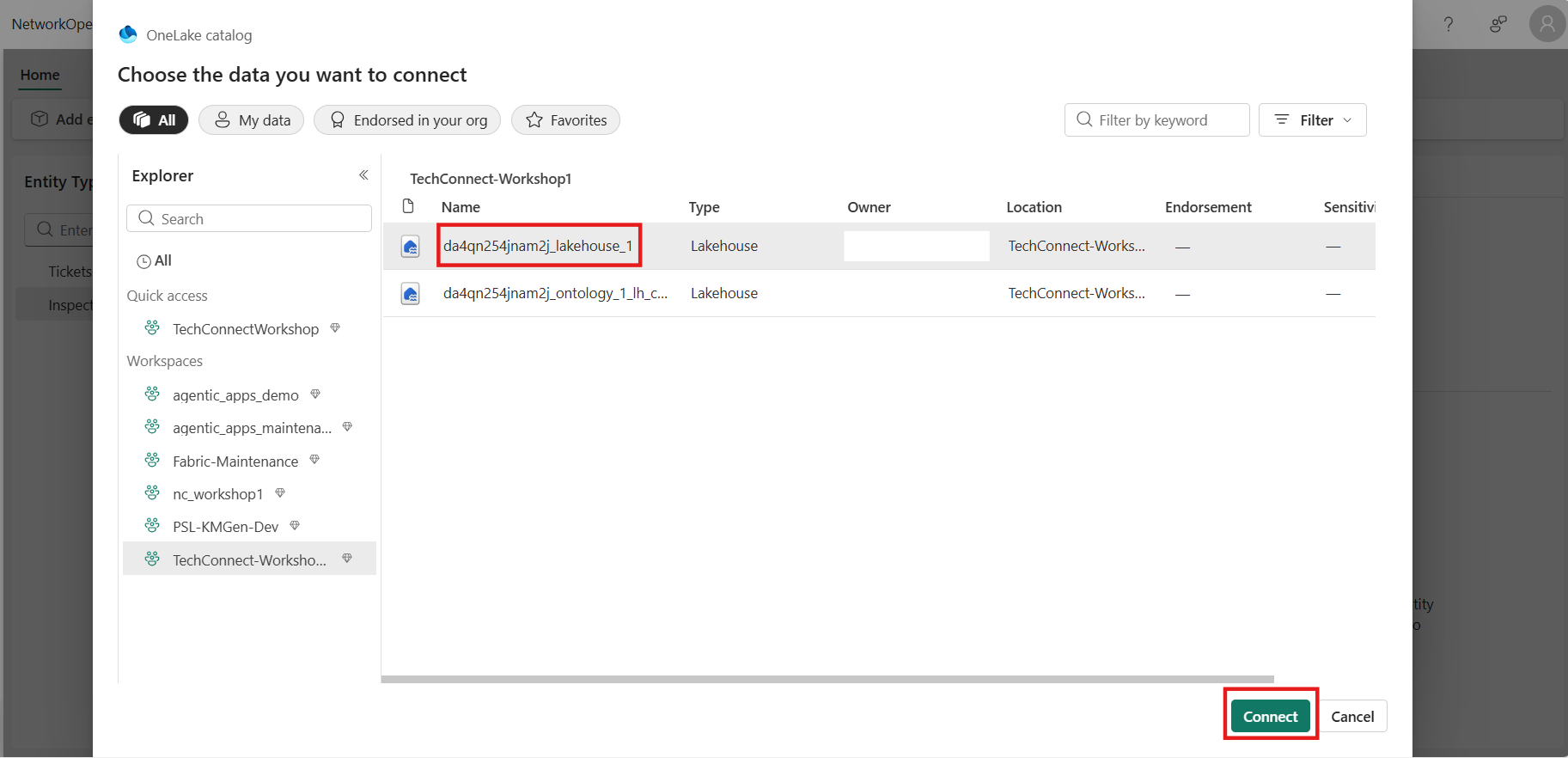This screenshot has width=1568, height=758.
Task: Click the diamond icon beside agentic_apps_demo
Action: (x=315, y=394)
